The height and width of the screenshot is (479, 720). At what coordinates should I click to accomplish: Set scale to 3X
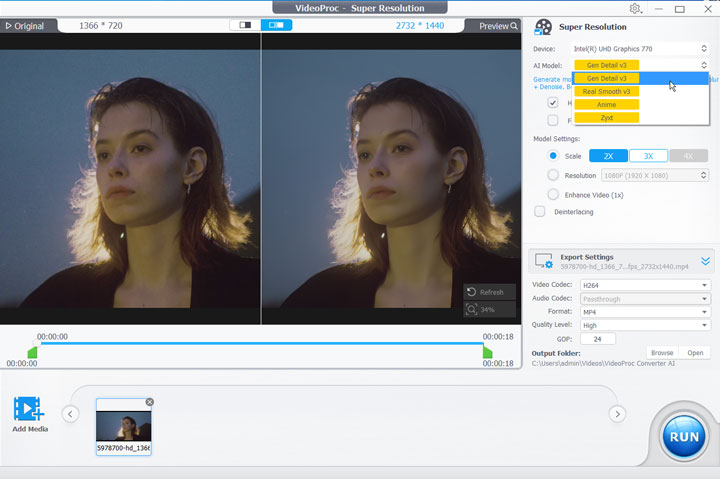(x=648, y=156)
